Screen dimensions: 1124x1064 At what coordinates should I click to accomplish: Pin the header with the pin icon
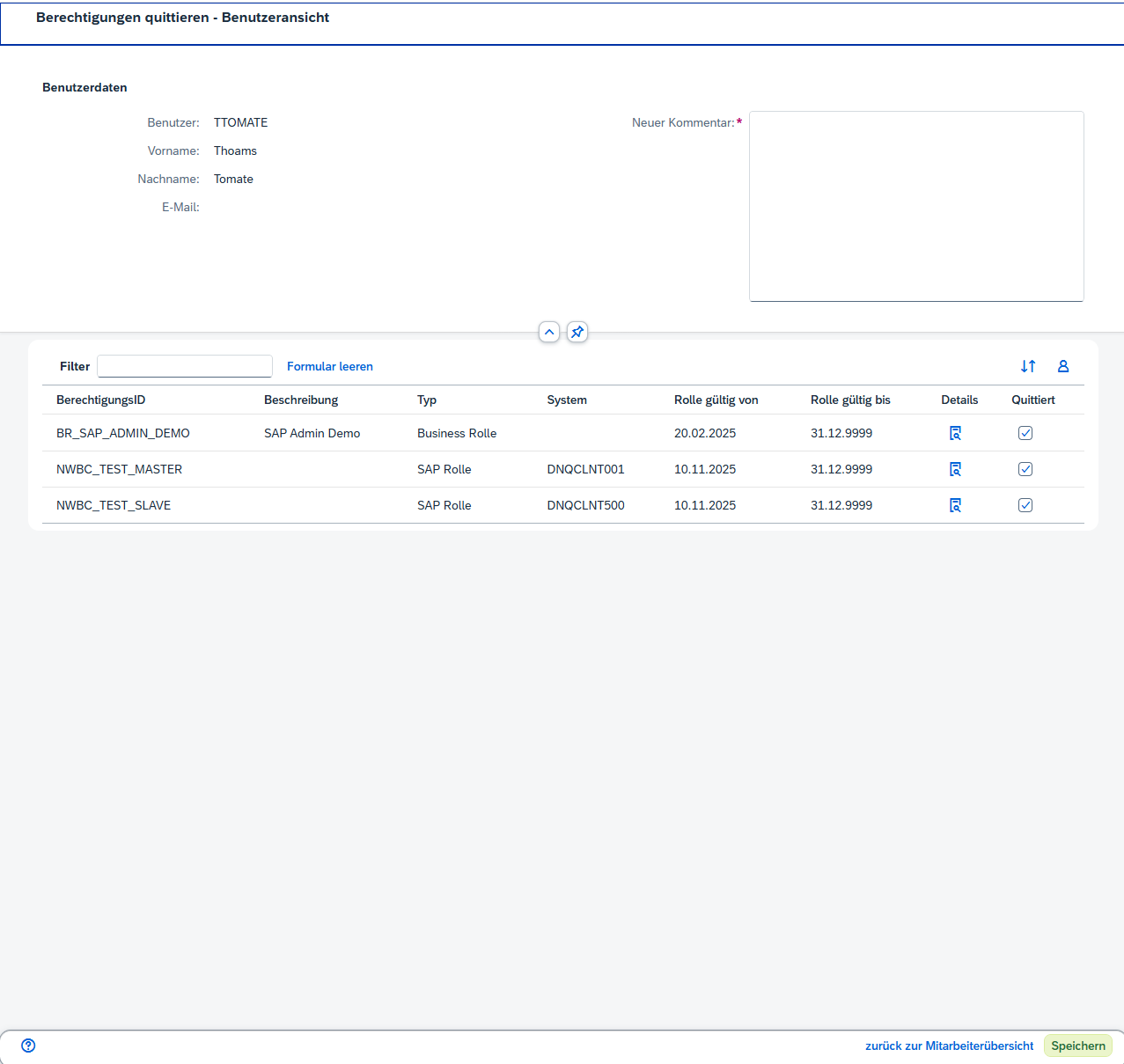[x=577, y=332]
